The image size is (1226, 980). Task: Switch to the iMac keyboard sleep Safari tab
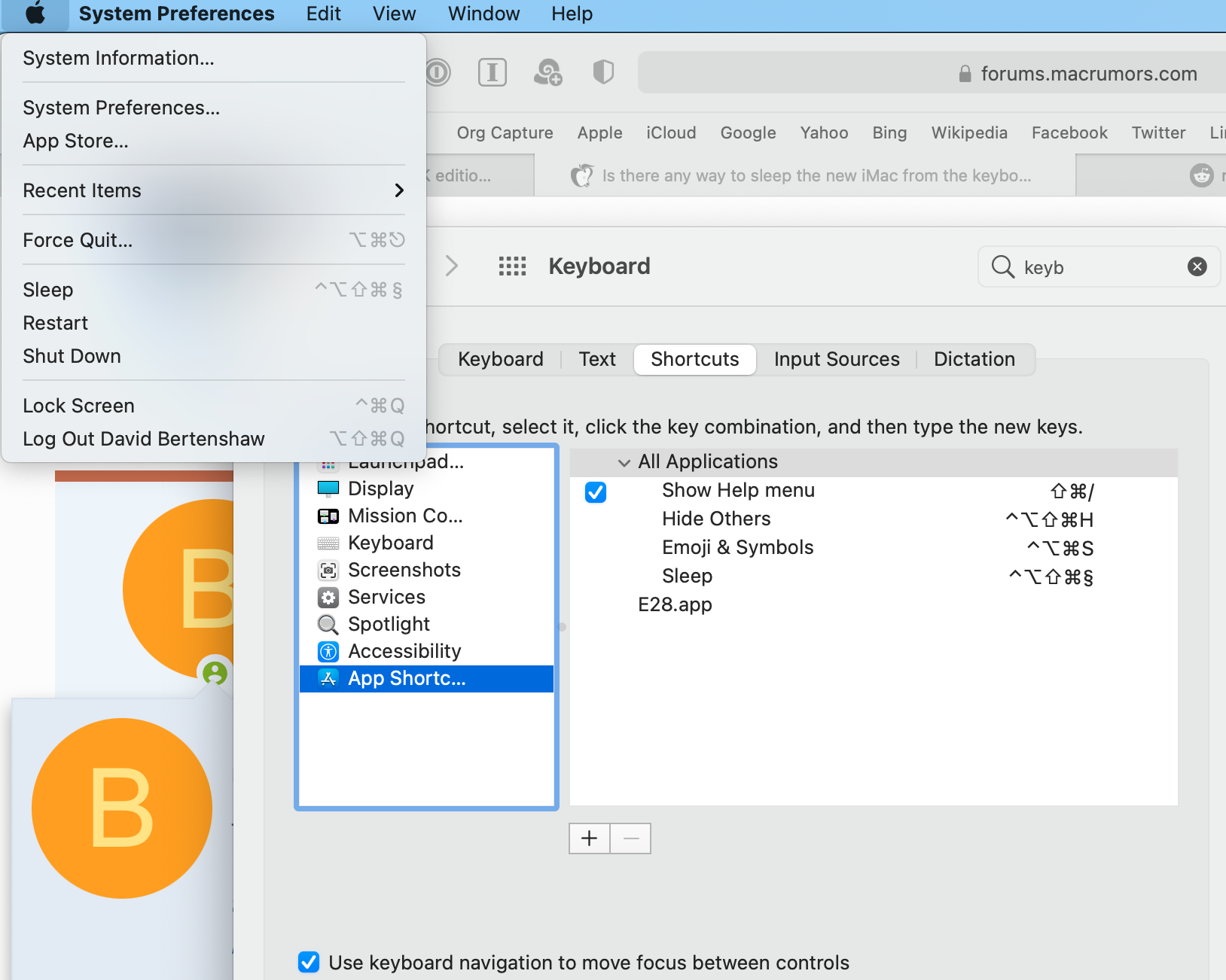(805, 175)
